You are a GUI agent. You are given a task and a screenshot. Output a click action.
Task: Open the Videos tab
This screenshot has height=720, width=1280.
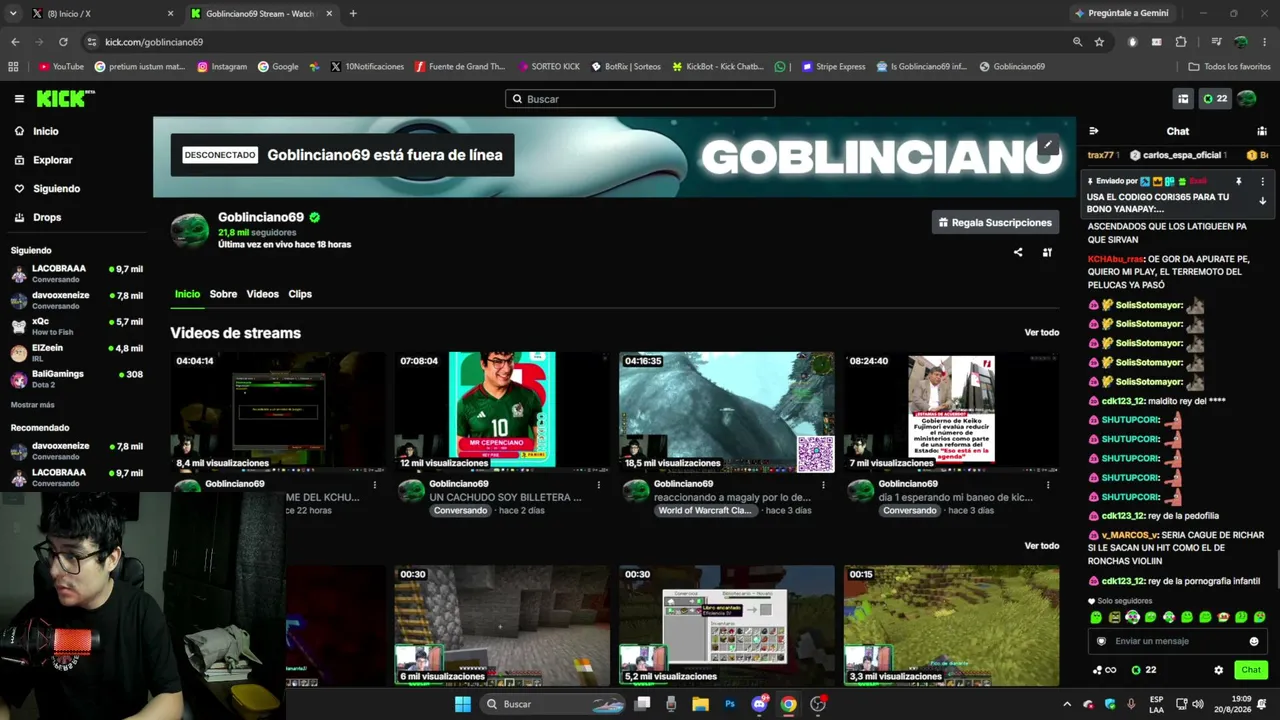pos(262,294)
